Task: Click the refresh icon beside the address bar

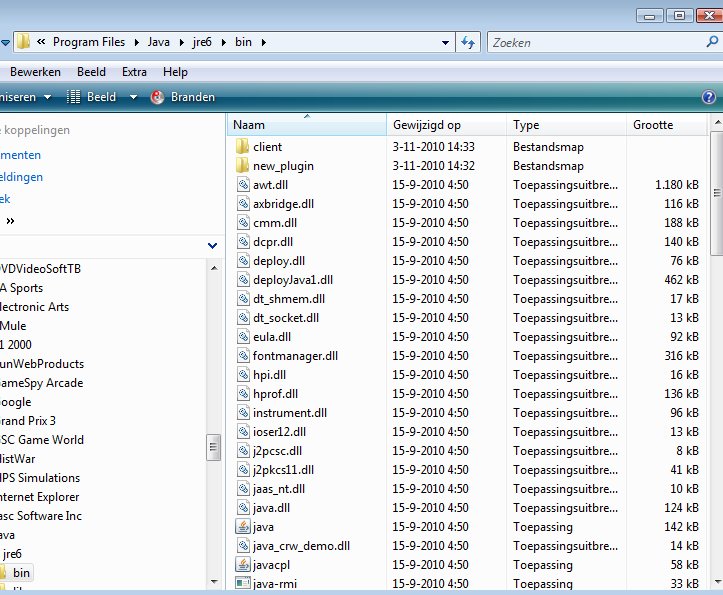Action: pyautogui.click(x=468, y=43)
